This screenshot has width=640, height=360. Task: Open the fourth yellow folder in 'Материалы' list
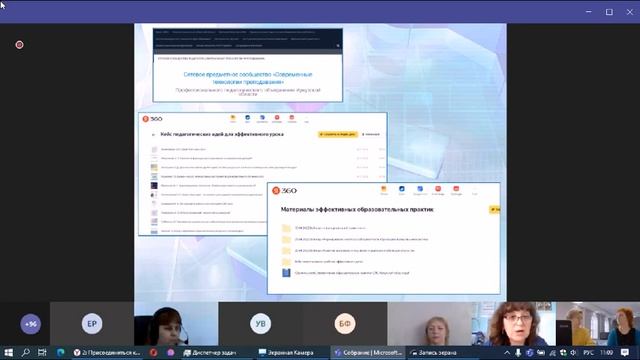click(x=286, y=261)
